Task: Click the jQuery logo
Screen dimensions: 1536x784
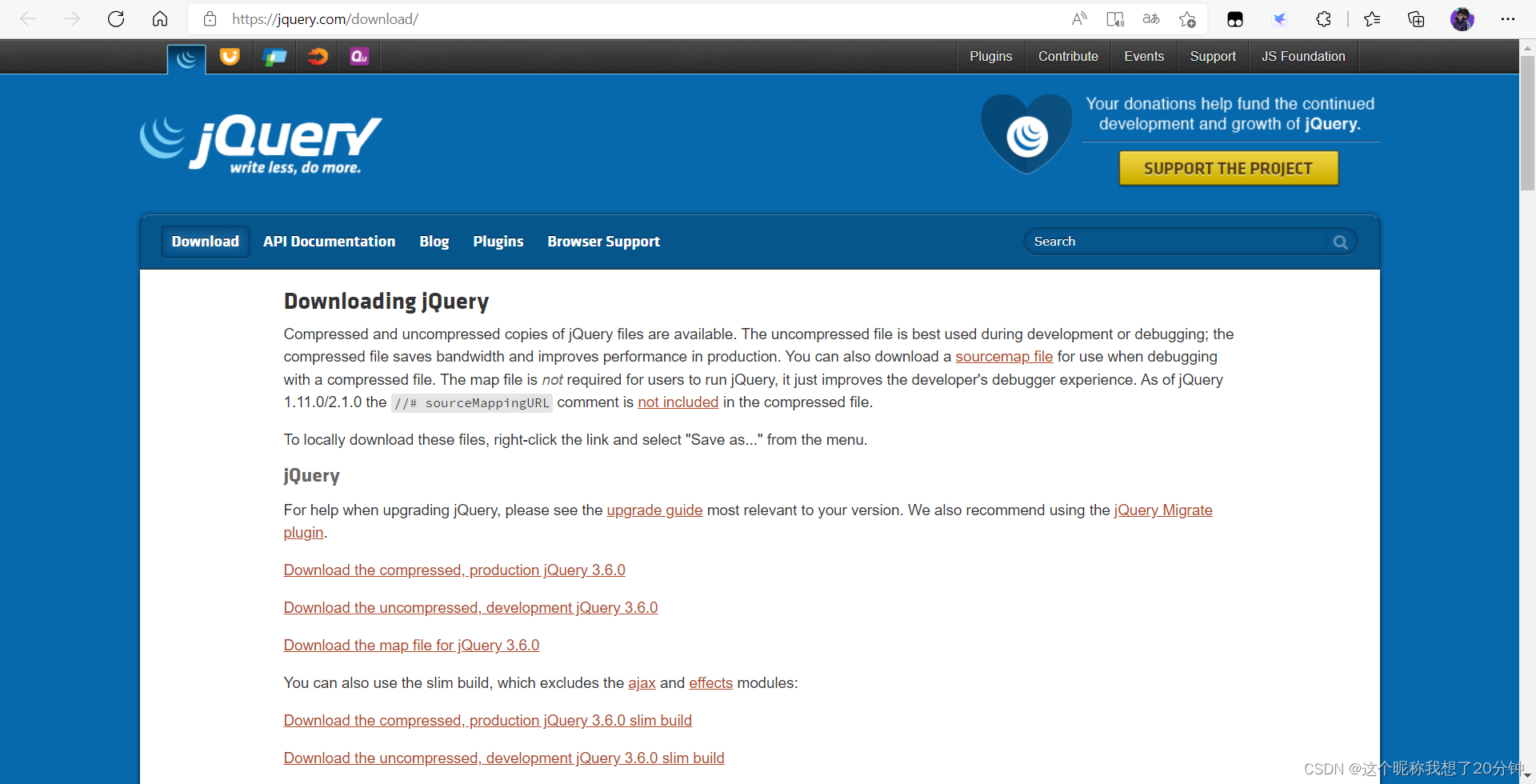Action: pyautogui.click(x=261, y=144)
